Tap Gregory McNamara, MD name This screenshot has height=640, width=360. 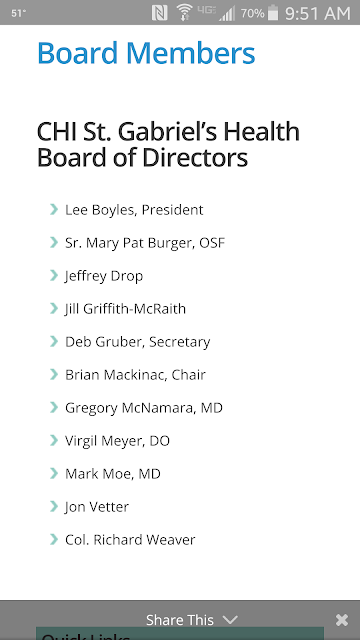[x=144, y=408]
